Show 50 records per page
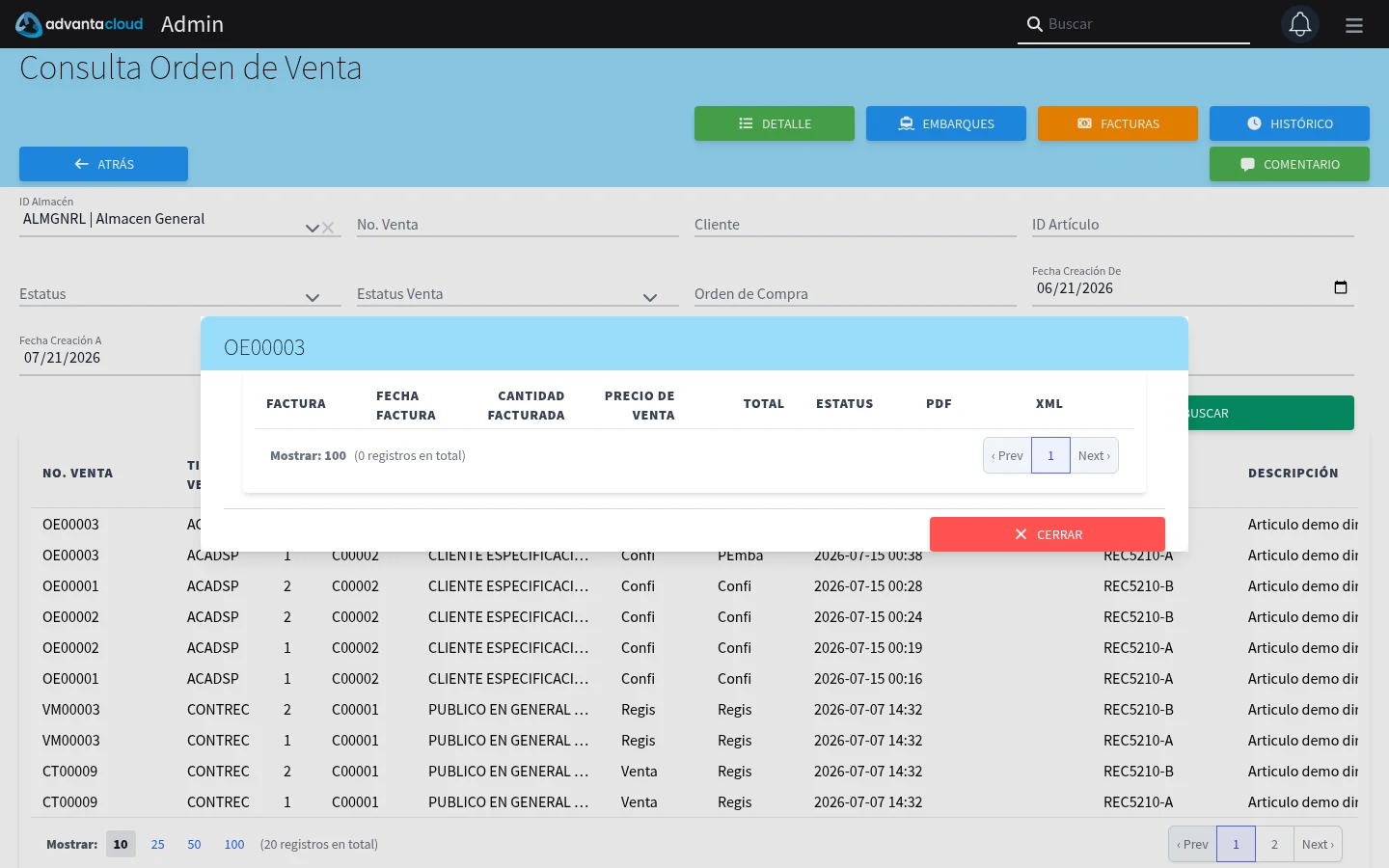This screenshot has width=1389, height=868. 194,844
